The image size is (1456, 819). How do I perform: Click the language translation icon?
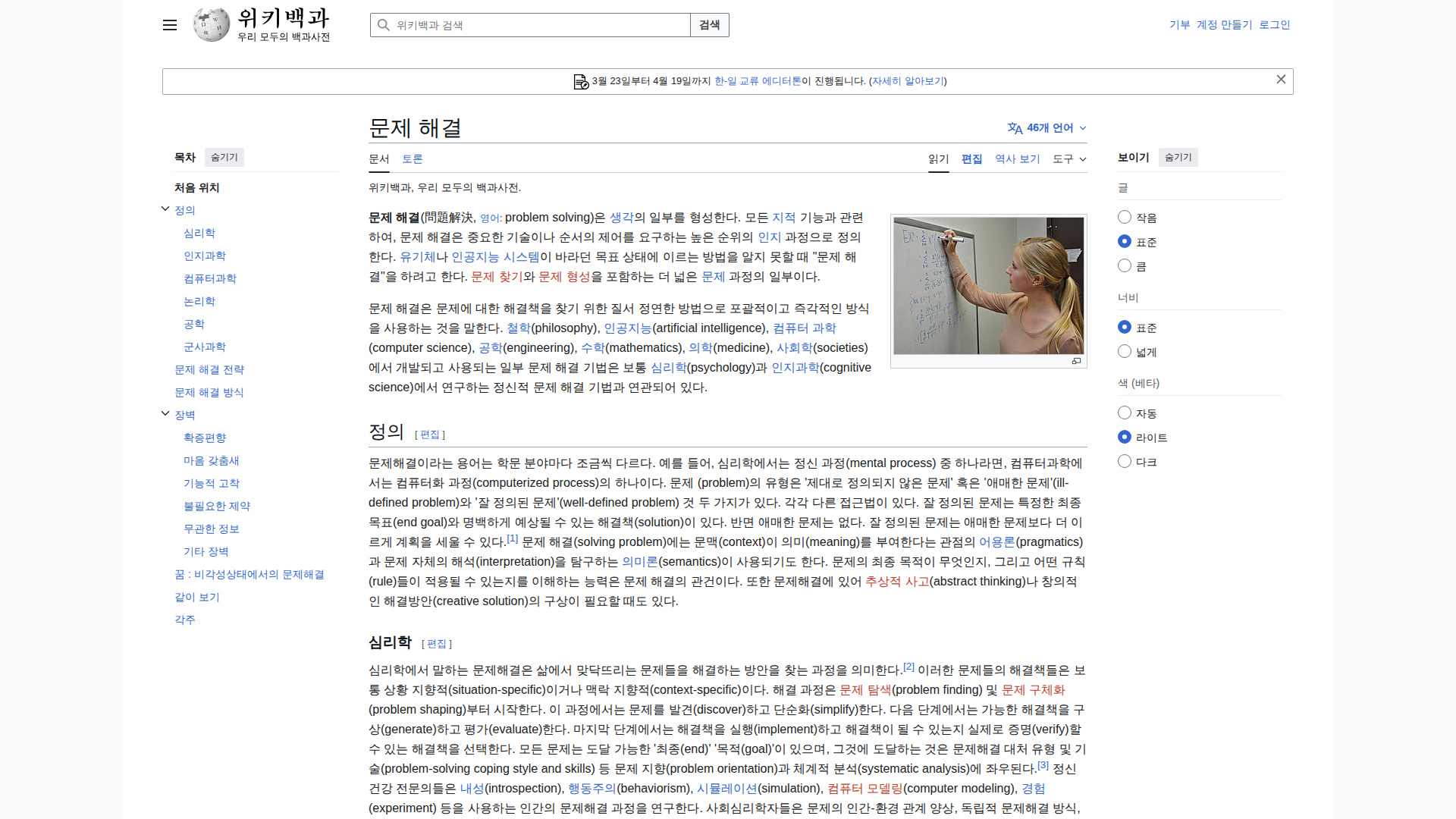click(1015, 128)
